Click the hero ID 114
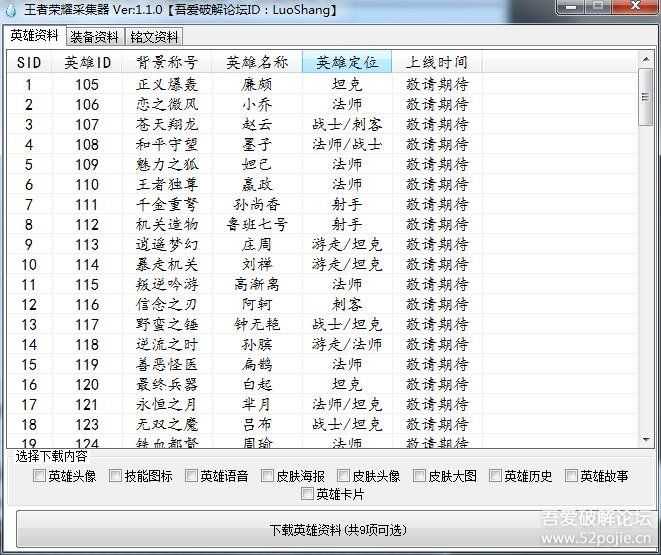 (x=87, y=265)
